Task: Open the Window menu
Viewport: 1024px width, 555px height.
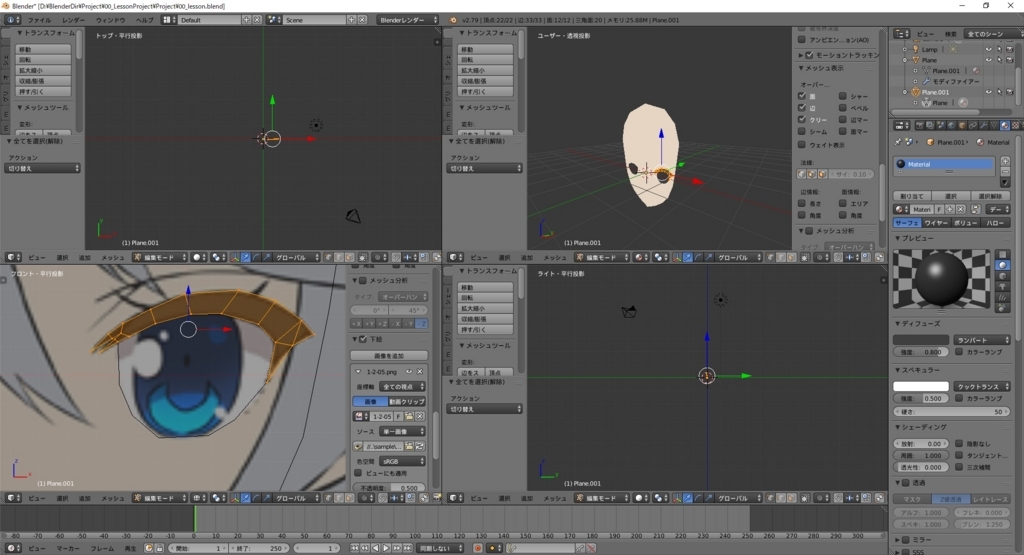Action: (x=110, y=20)
